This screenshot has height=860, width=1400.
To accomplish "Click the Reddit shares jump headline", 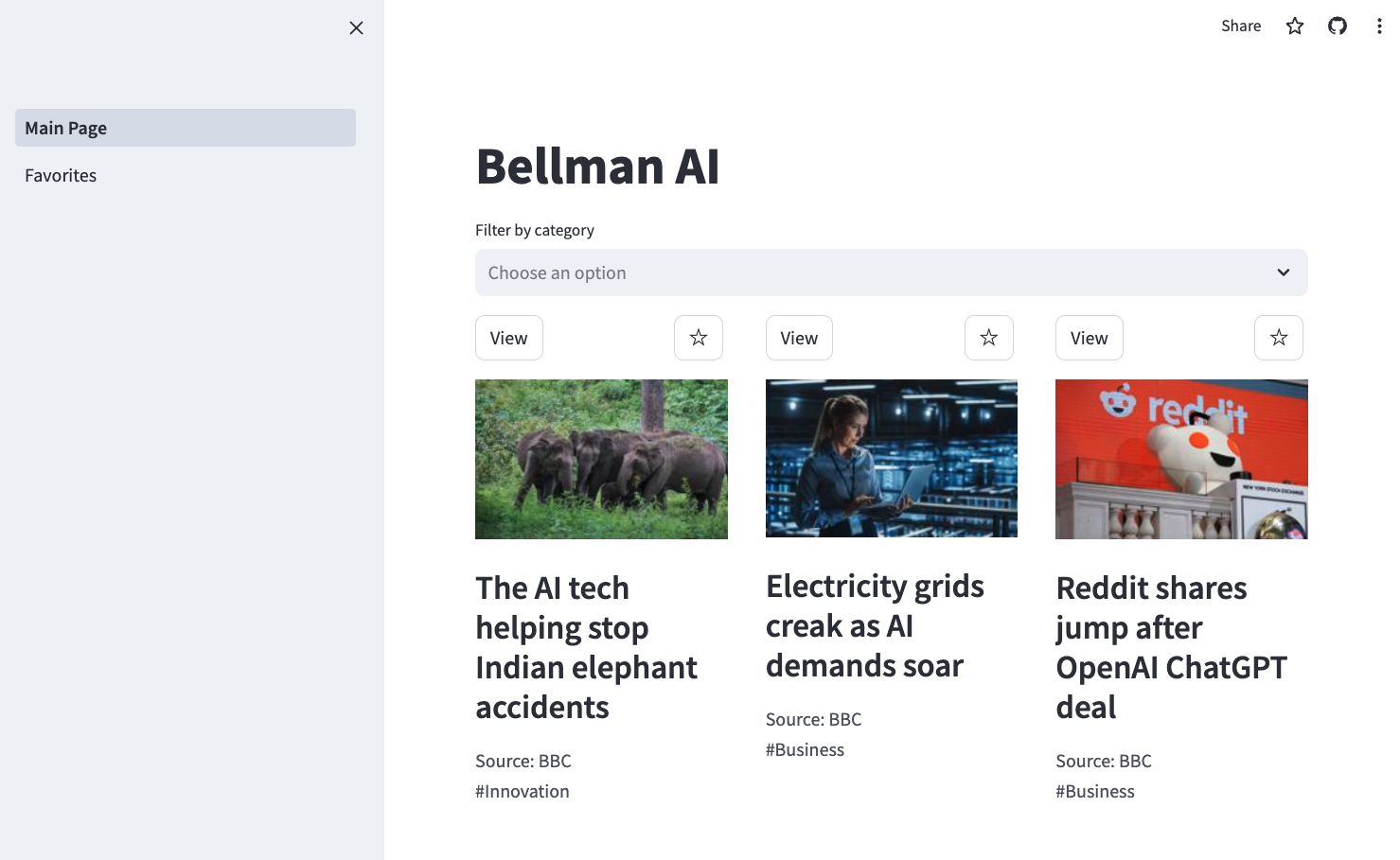I will pyautogui.click(x=1172, y=648).
